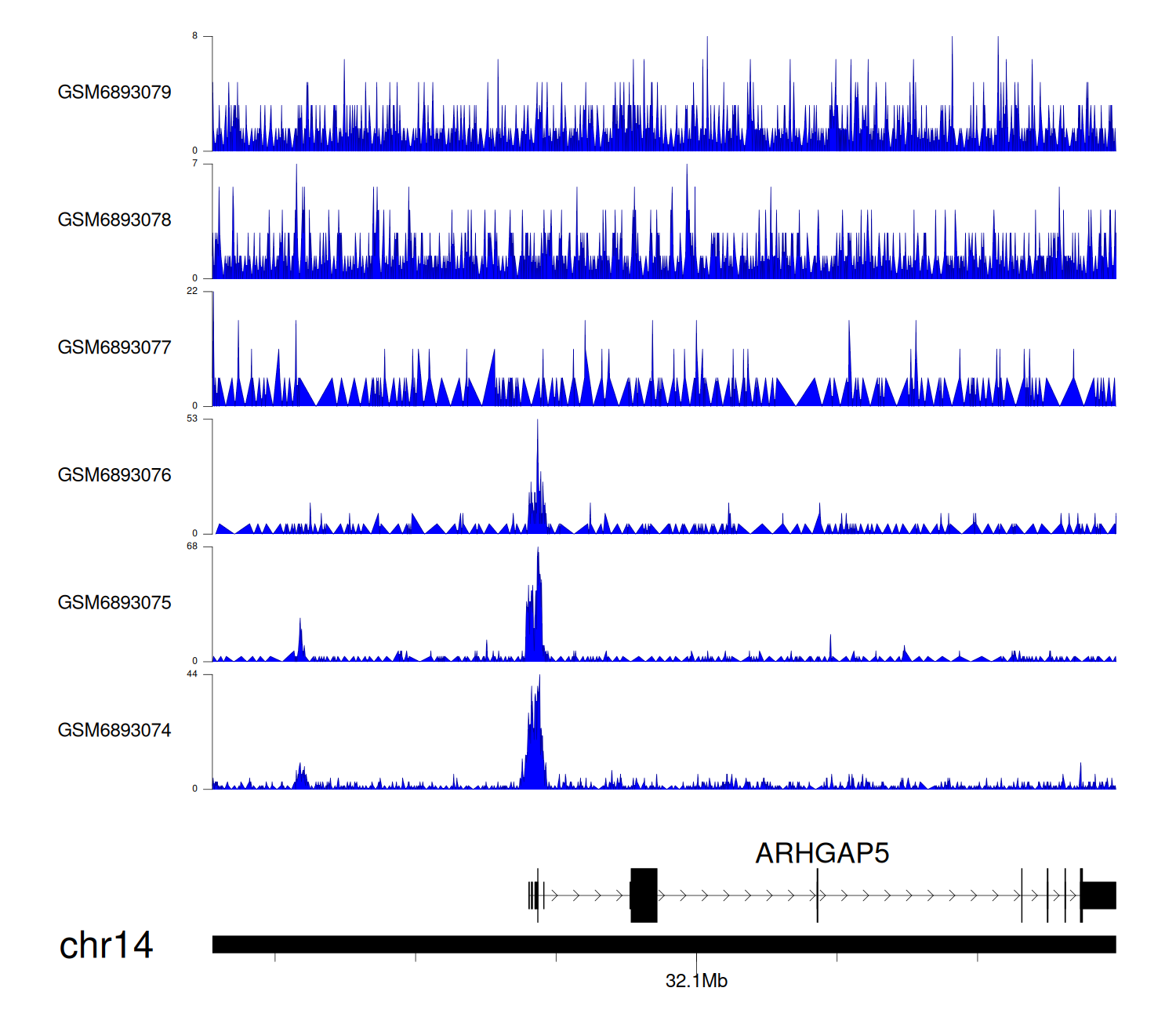Viewport: 1176px width, 1035px height.
Task: Click the ARHGAP5 gene name
Action: coord(822,853)
